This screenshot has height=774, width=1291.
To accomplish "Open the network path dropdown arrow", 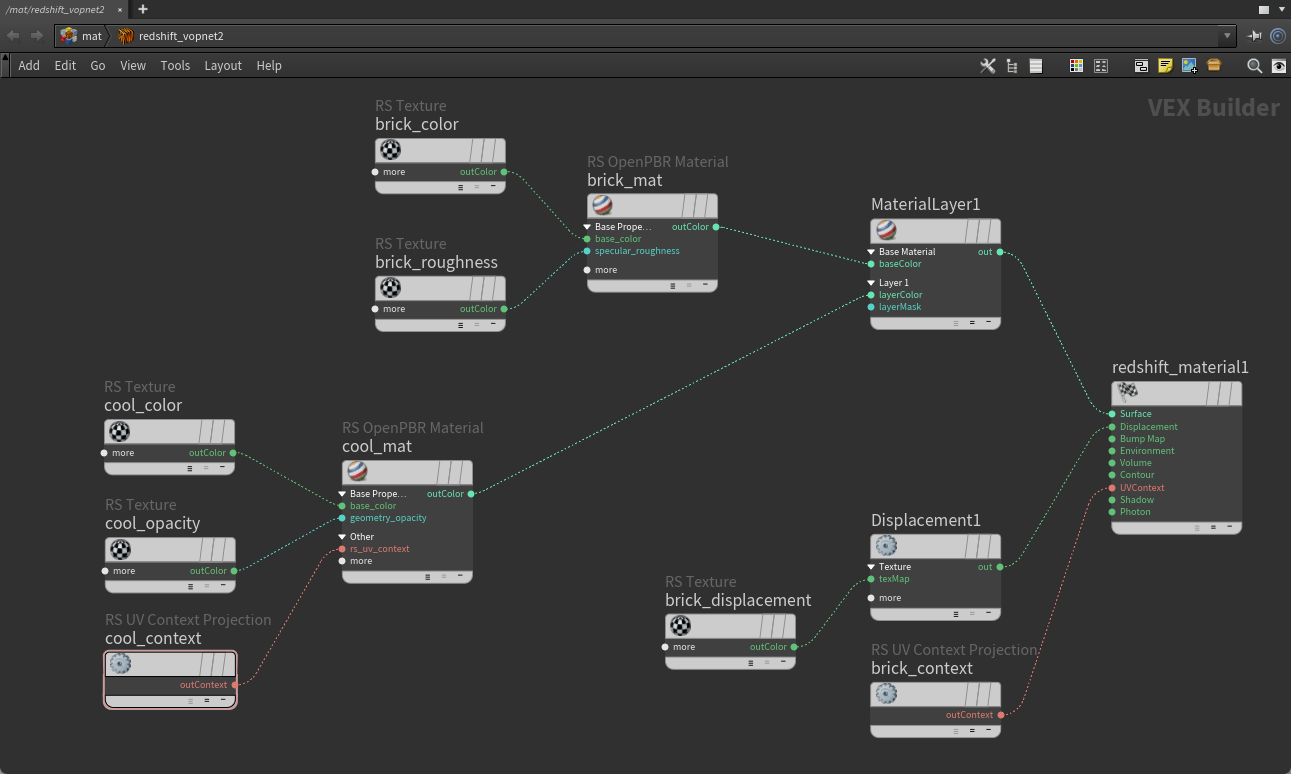I will click(x=1227, y=36).
